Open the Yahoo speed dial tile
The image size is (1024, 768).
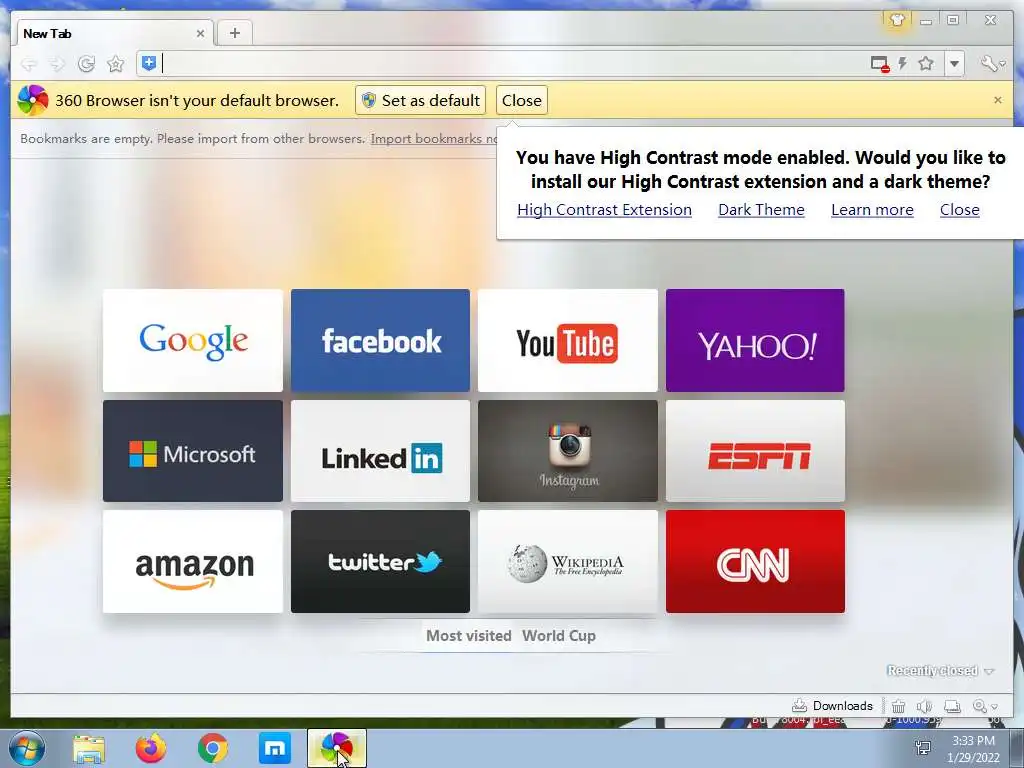(x=755, y=340)
